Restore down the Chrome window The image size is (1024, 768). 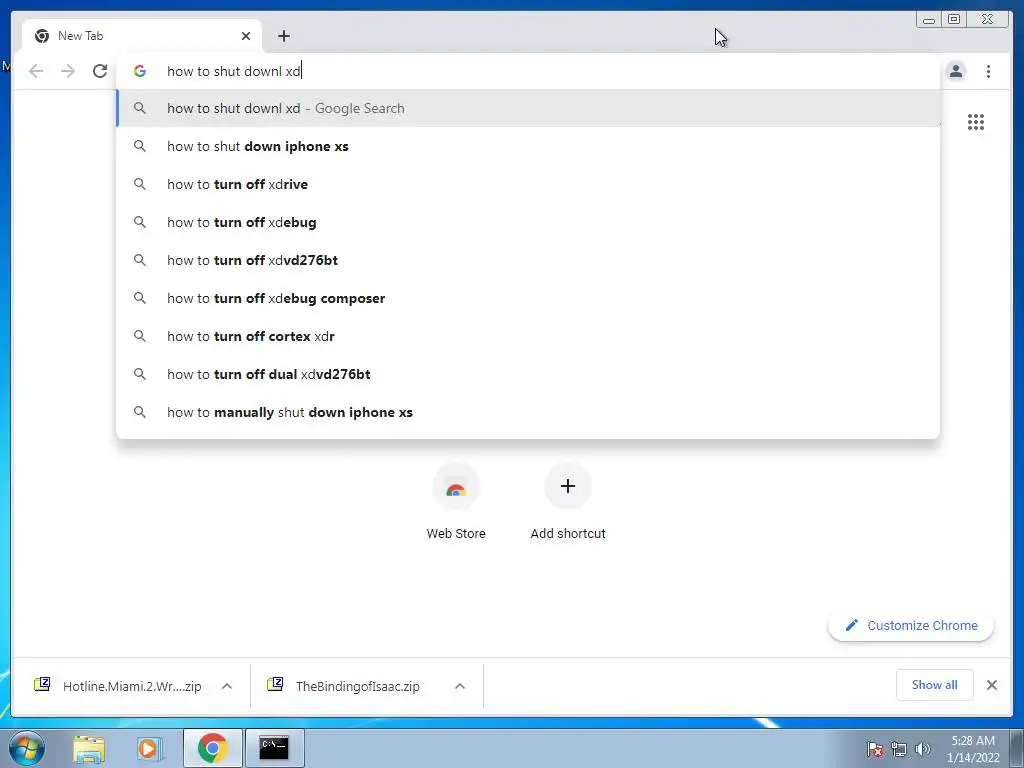click(x=954, y=20)
